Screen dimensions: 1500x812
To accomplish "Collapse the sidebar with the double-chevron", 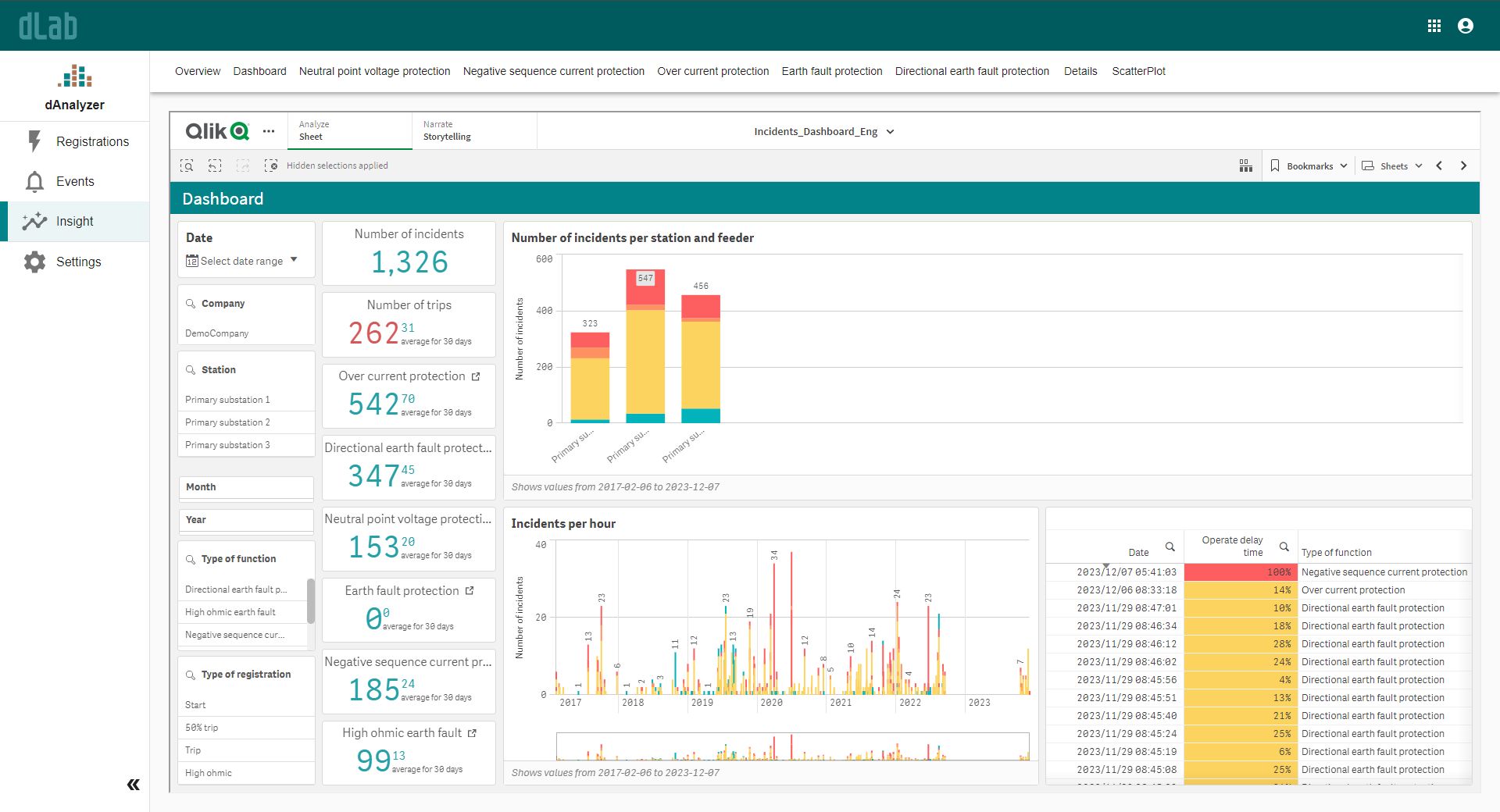I will point(133,784).
